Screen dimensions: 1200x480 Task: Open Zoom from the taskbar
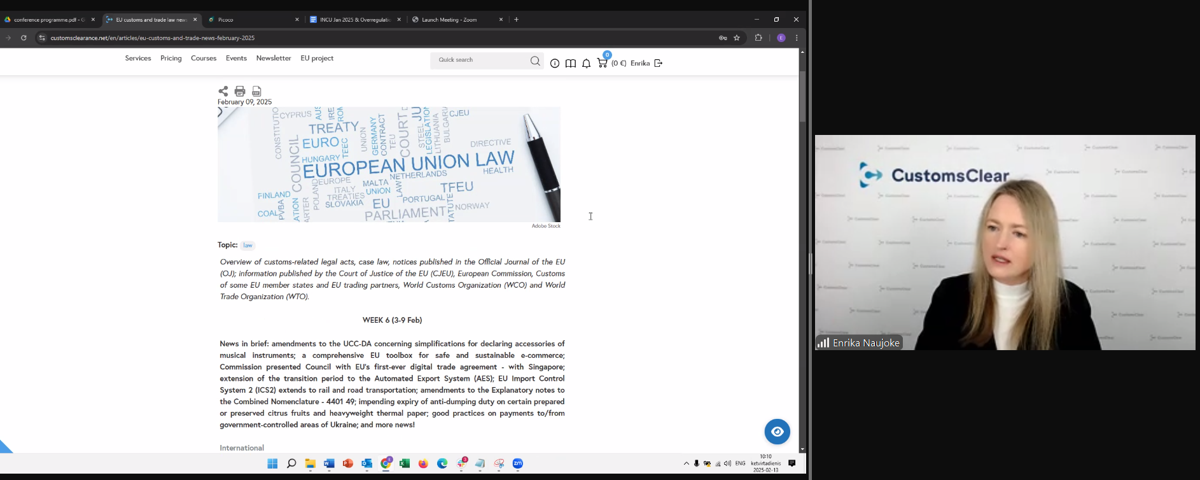(518, 463)
